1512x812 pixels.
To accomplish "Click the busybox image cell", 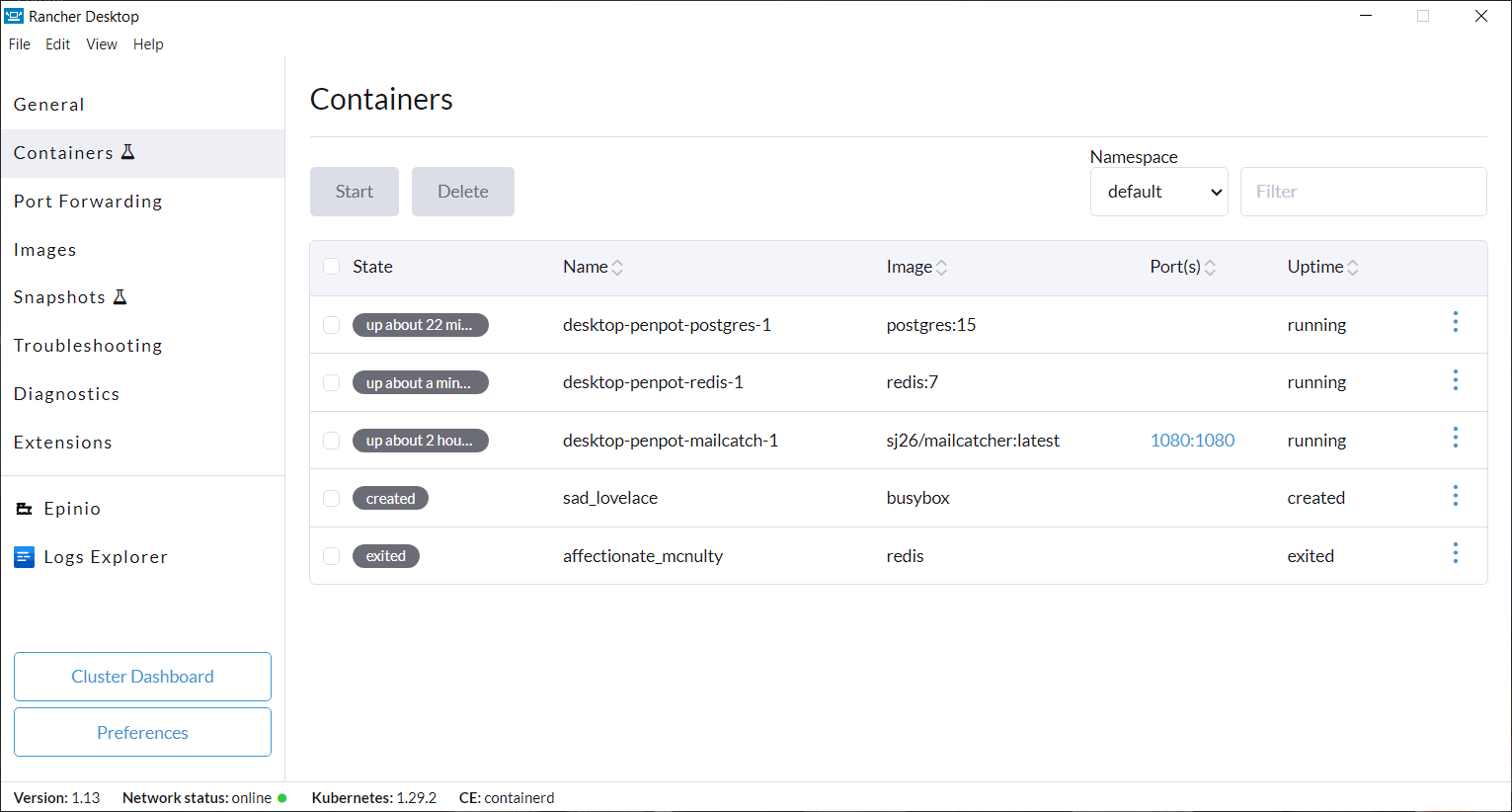I will (918, 498).
